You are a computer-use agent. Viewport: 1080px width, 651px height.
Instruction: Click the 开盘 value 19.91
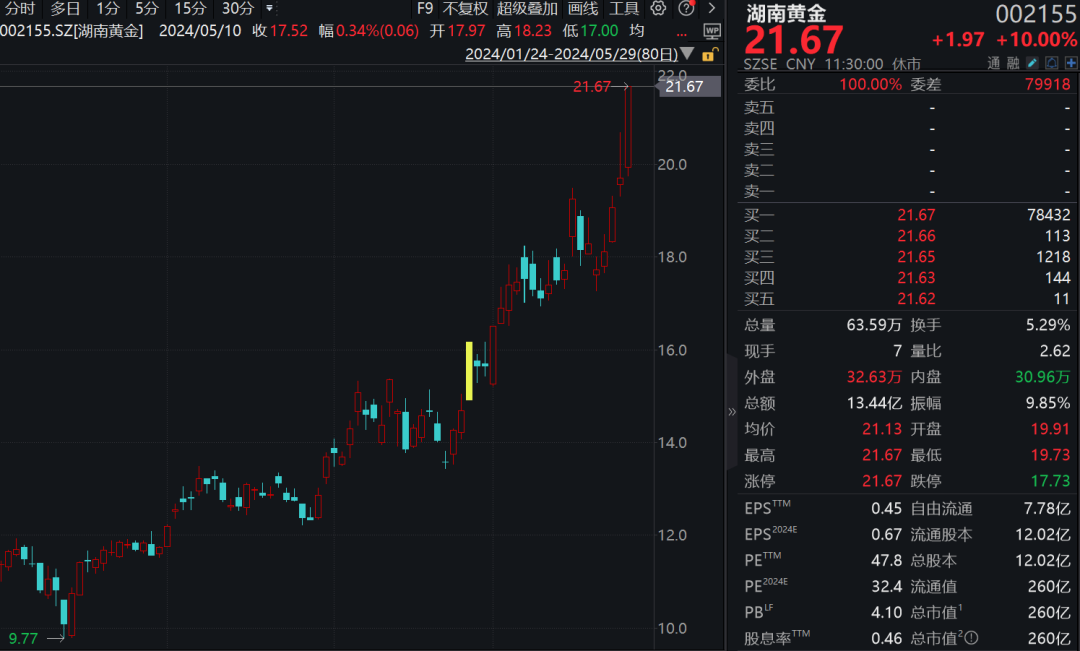[x=1050, y=429]
